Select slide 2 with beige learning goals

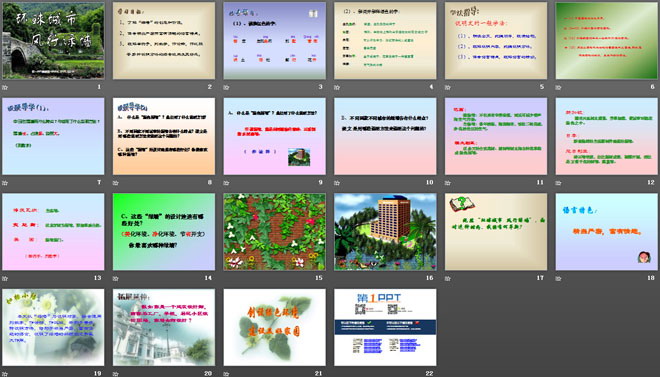(164, 40)
